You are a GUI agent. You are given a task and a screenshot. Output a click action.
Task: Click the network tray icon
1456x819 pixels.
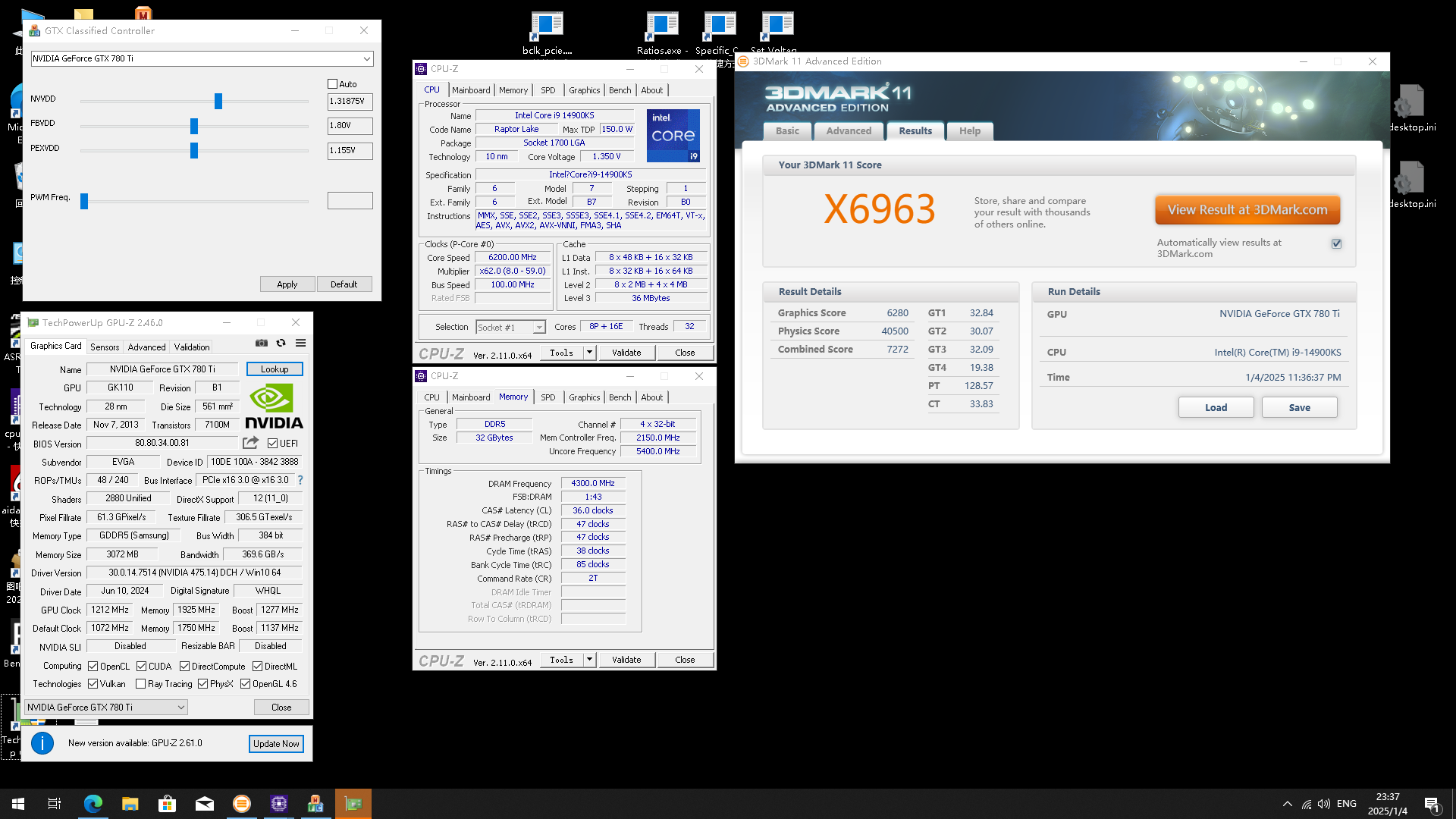point(1306,804)
